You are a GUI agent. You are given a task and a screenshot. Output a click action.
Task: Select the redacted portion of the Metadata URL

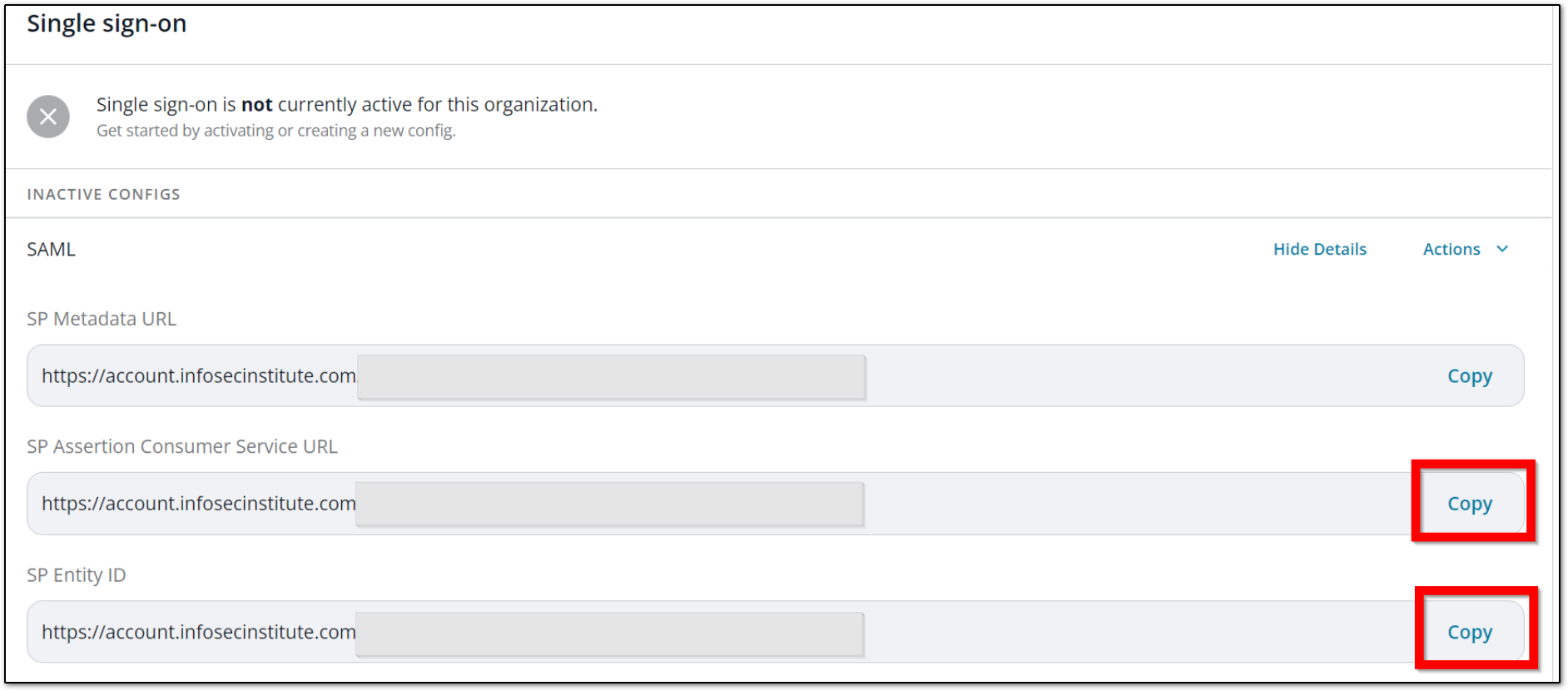tap(610, 376)
